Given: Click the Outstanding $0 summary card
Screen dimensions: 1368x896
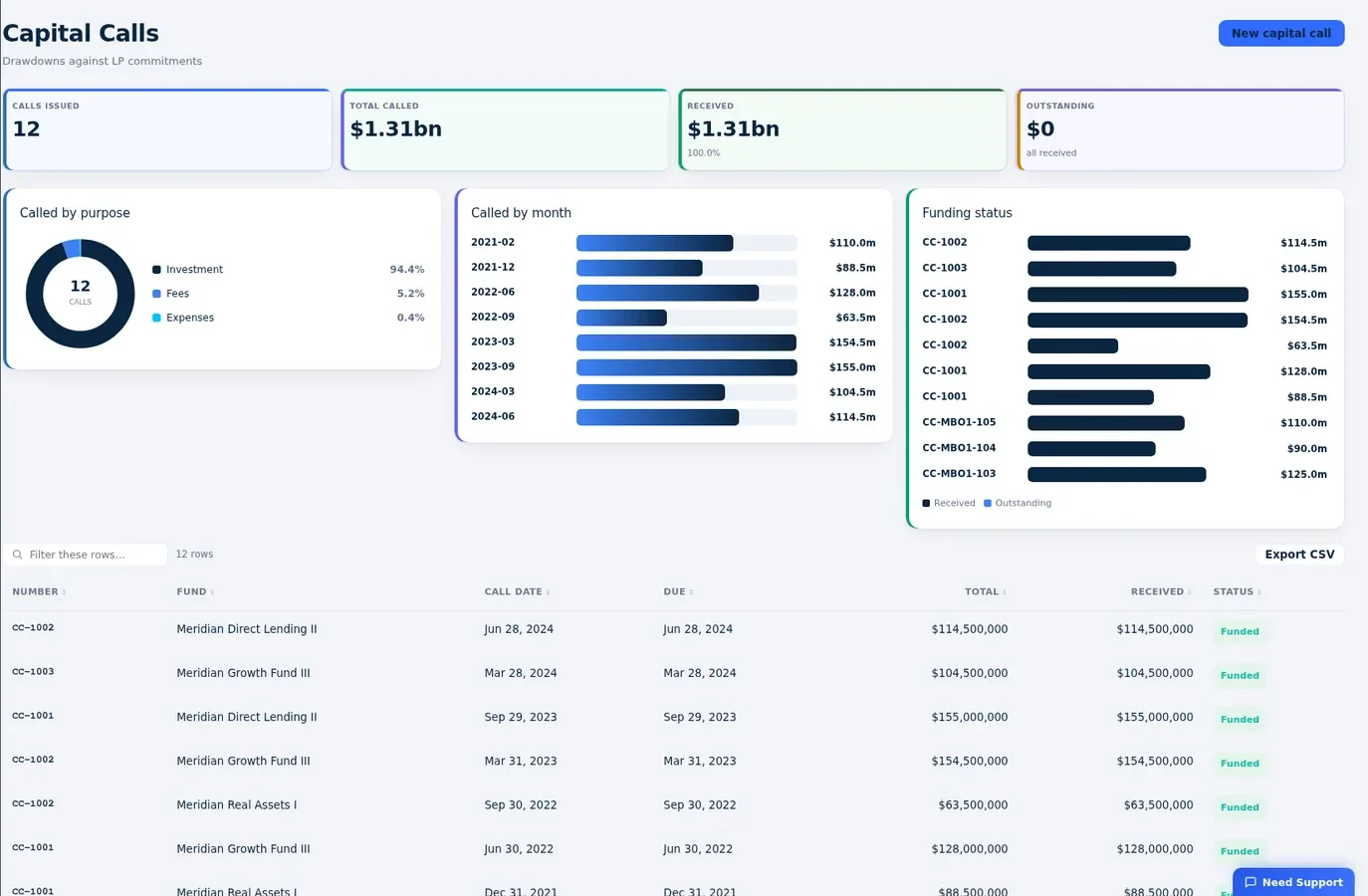Looking at the screenshot, I should 1181,129.
